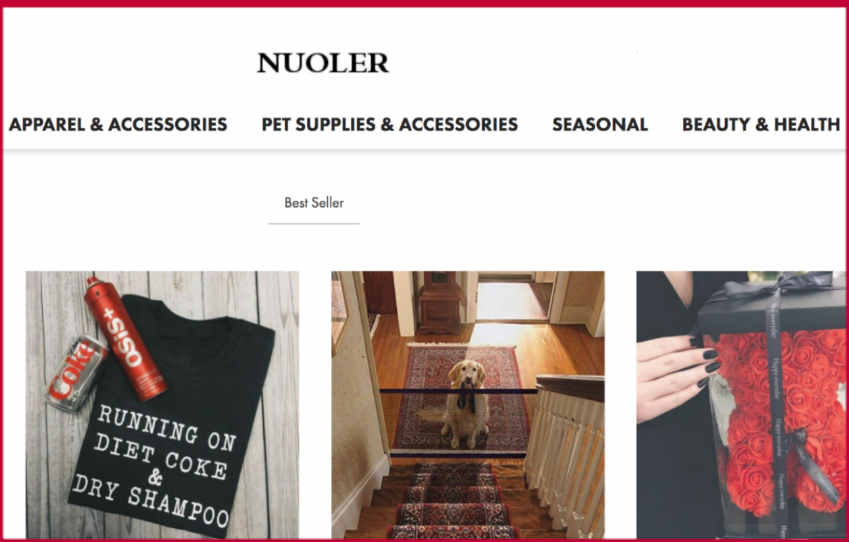
Task: Open the Diet Coke t-shirt product image
Action: pos(162,404)
